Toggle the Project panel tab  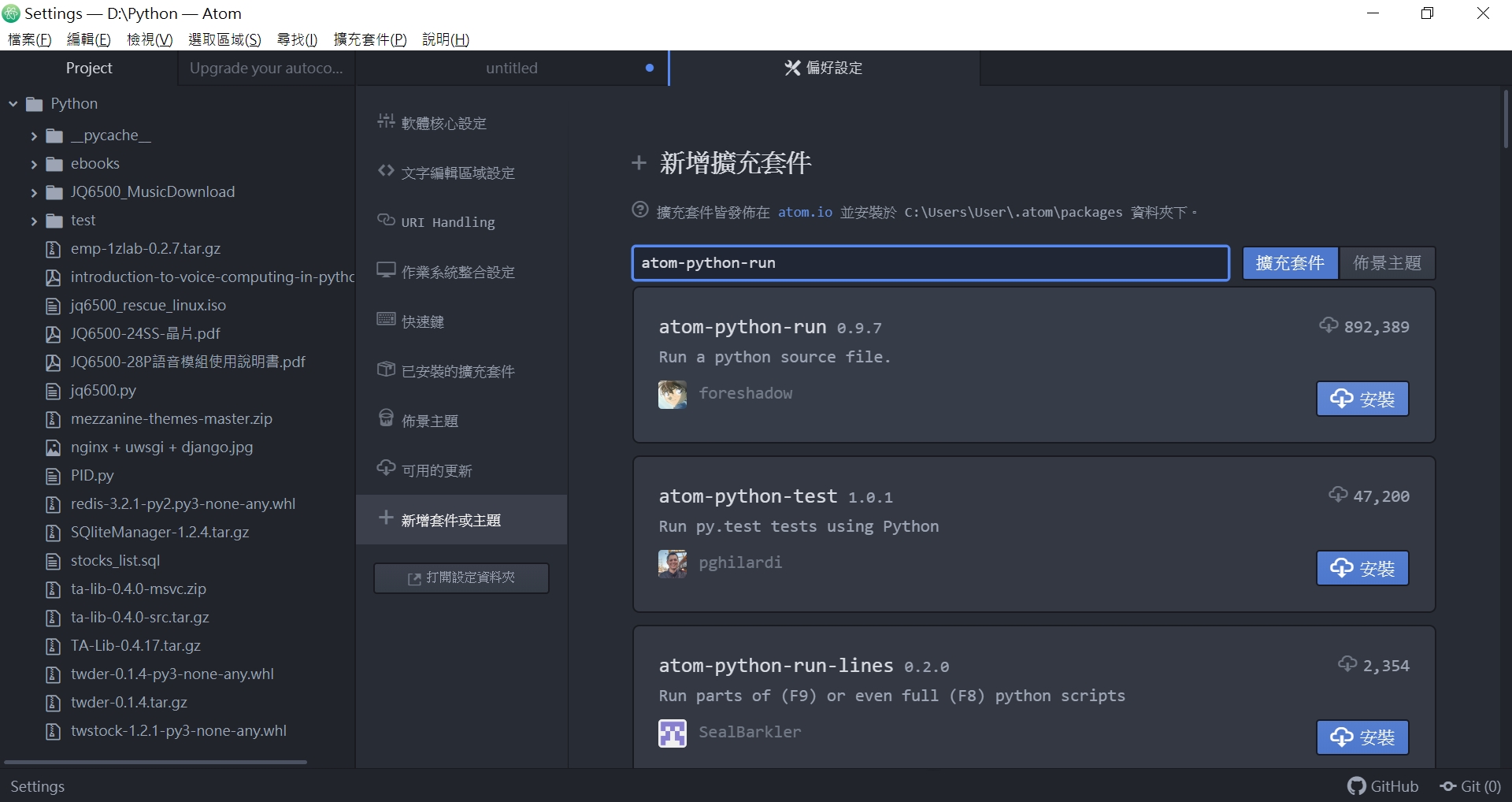coord(89,68)
